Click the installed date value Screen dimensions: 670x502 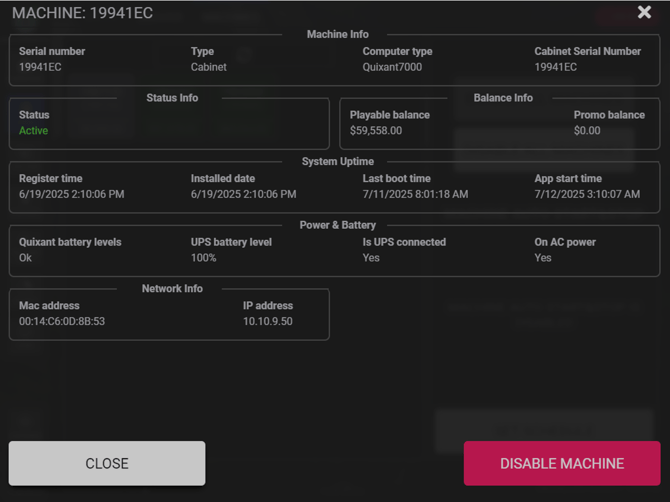tap(243, 194)
